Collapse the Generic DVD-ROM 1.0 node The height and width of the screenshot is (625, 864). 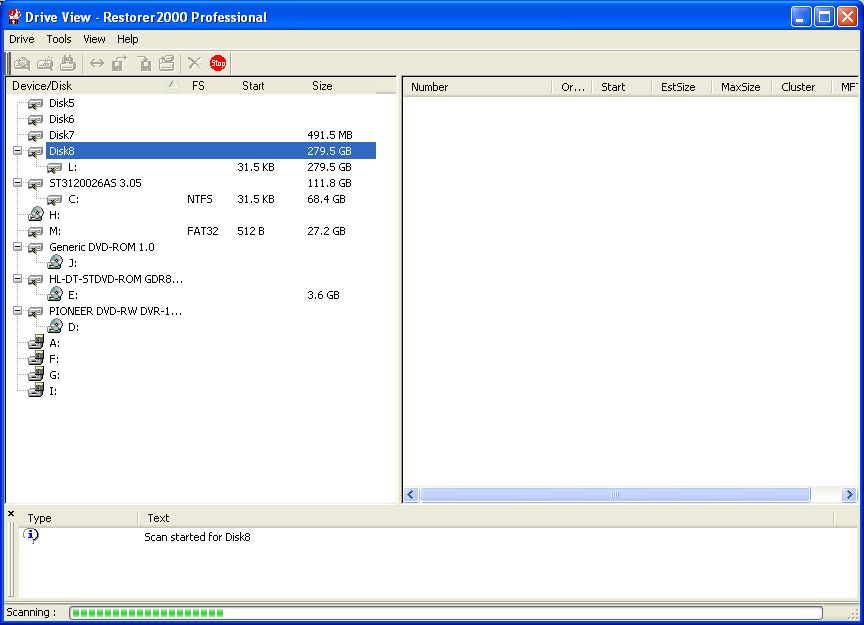click(x=18, y=246)
